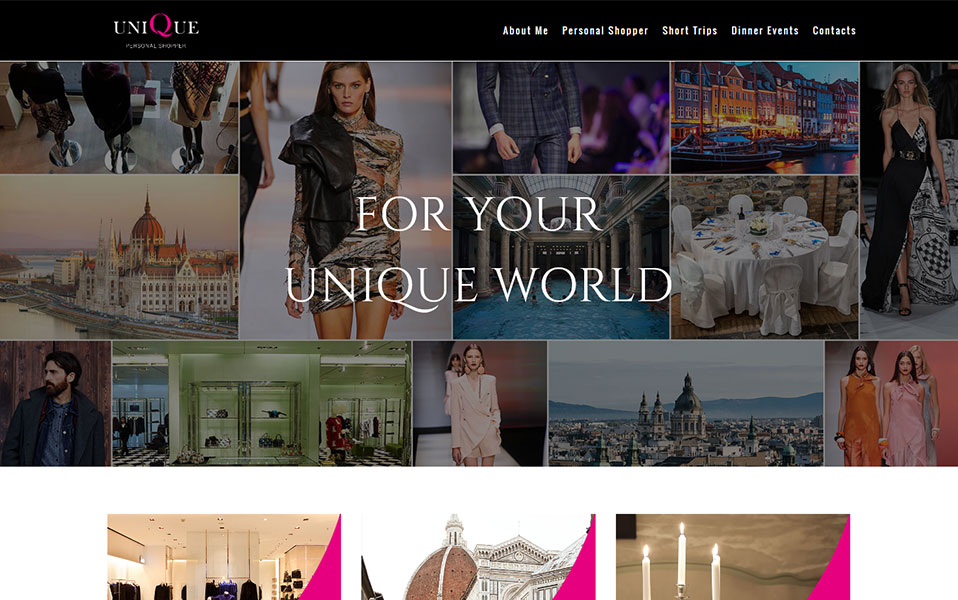958x600 pixels.
Task: Open the Short Trips menu link
Action: pos(689,31)
